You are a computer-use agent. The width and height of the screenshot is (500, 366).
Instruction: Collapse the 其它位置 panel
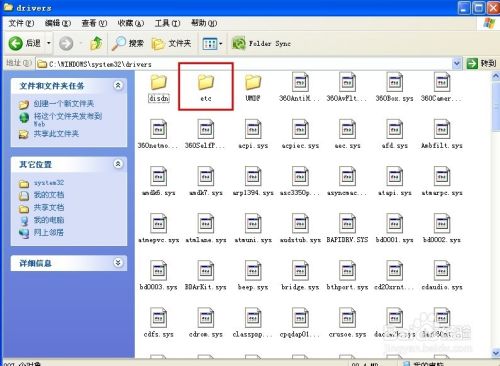(118, 164)
